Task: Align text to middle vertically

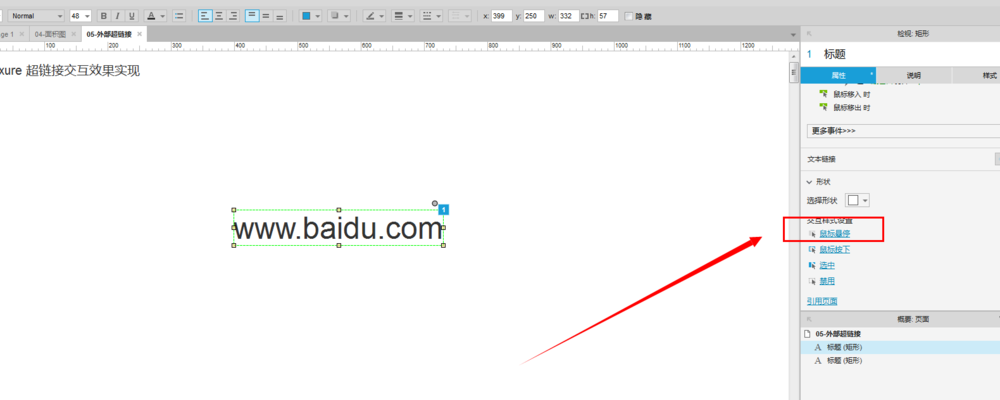Action: click(266, 16)
